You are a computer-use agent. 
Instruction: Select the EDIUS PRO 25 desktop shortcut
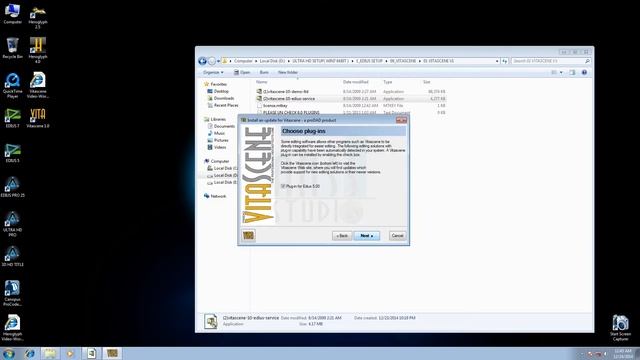coord(12,188)
